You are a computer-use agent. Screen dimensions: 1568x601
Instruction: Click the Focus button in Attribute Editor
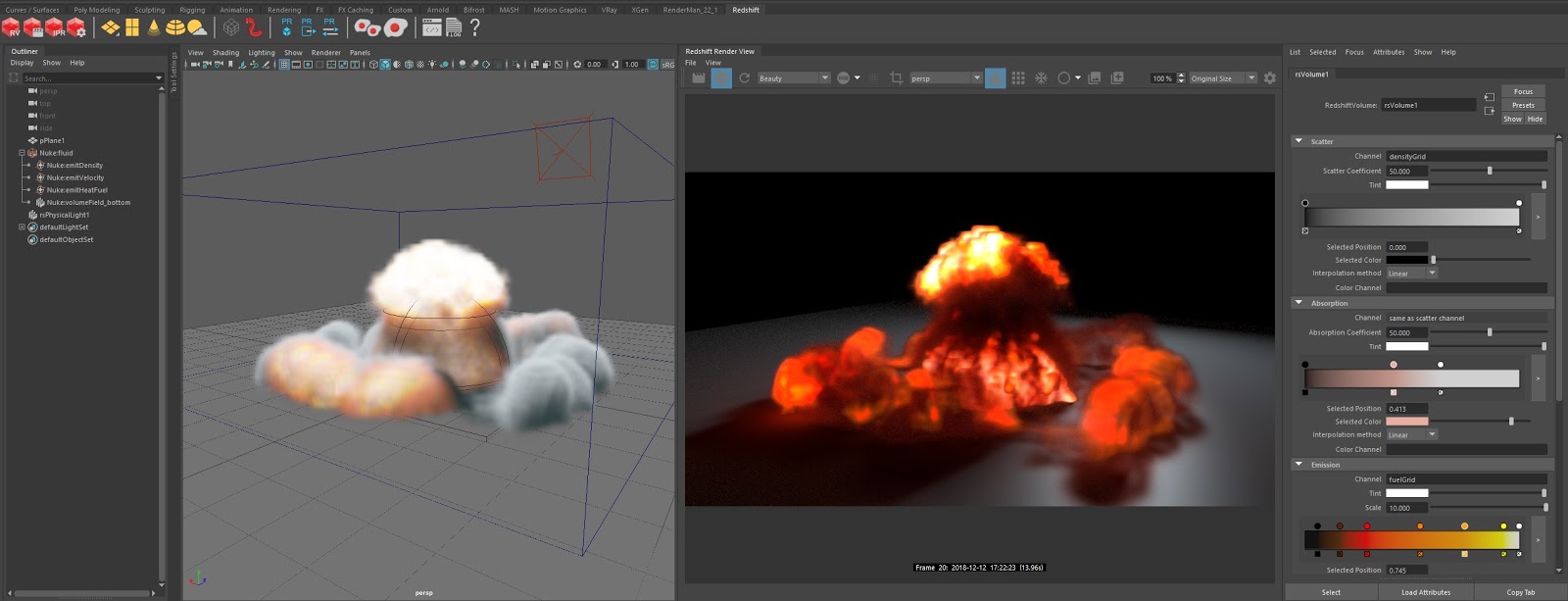pyautogui.click(x=1523, y=91)
